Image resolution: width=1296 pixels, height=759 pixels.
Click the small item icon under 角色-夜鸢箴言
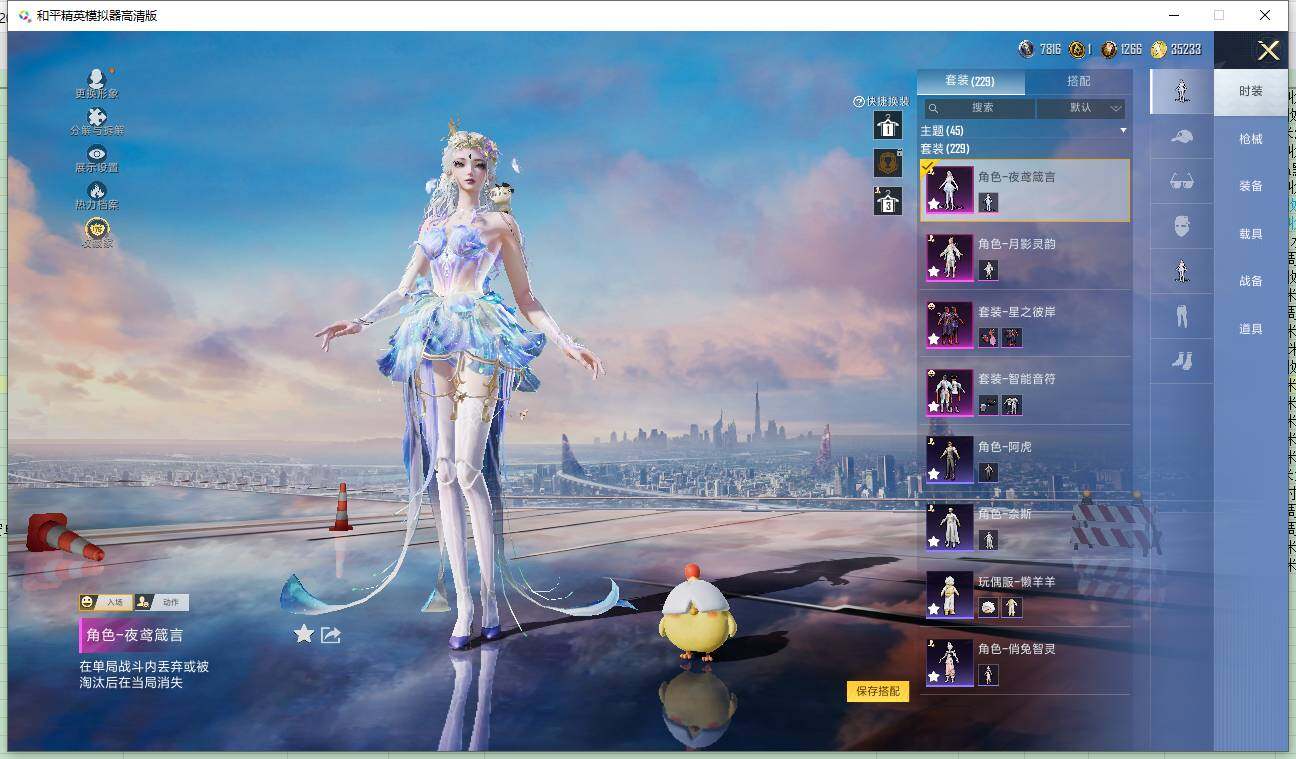pyautogui.click(x=988, y=203)
